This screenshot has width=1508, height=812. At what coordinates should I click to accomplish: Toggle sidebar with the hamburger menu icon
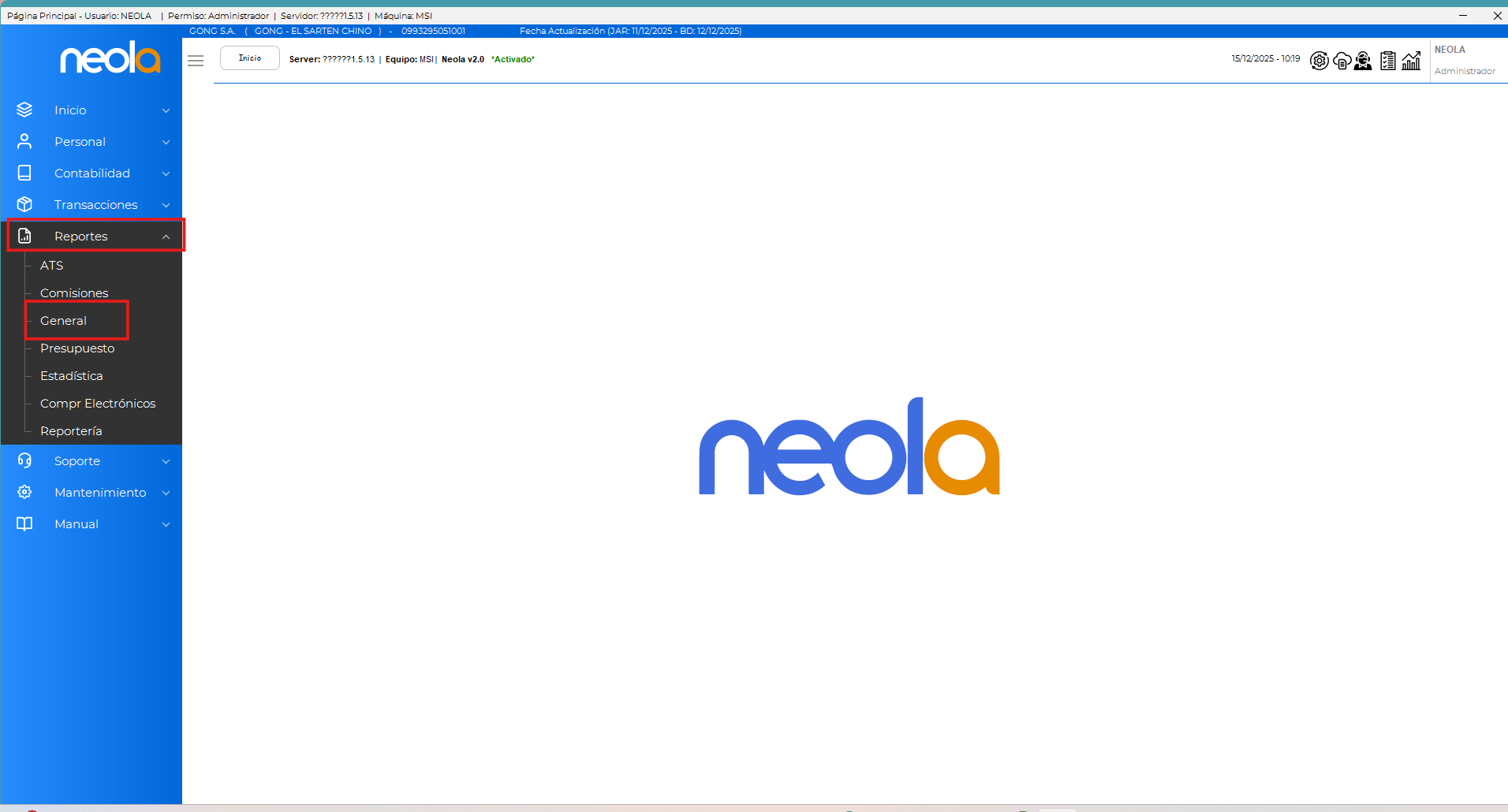(196, 61)
